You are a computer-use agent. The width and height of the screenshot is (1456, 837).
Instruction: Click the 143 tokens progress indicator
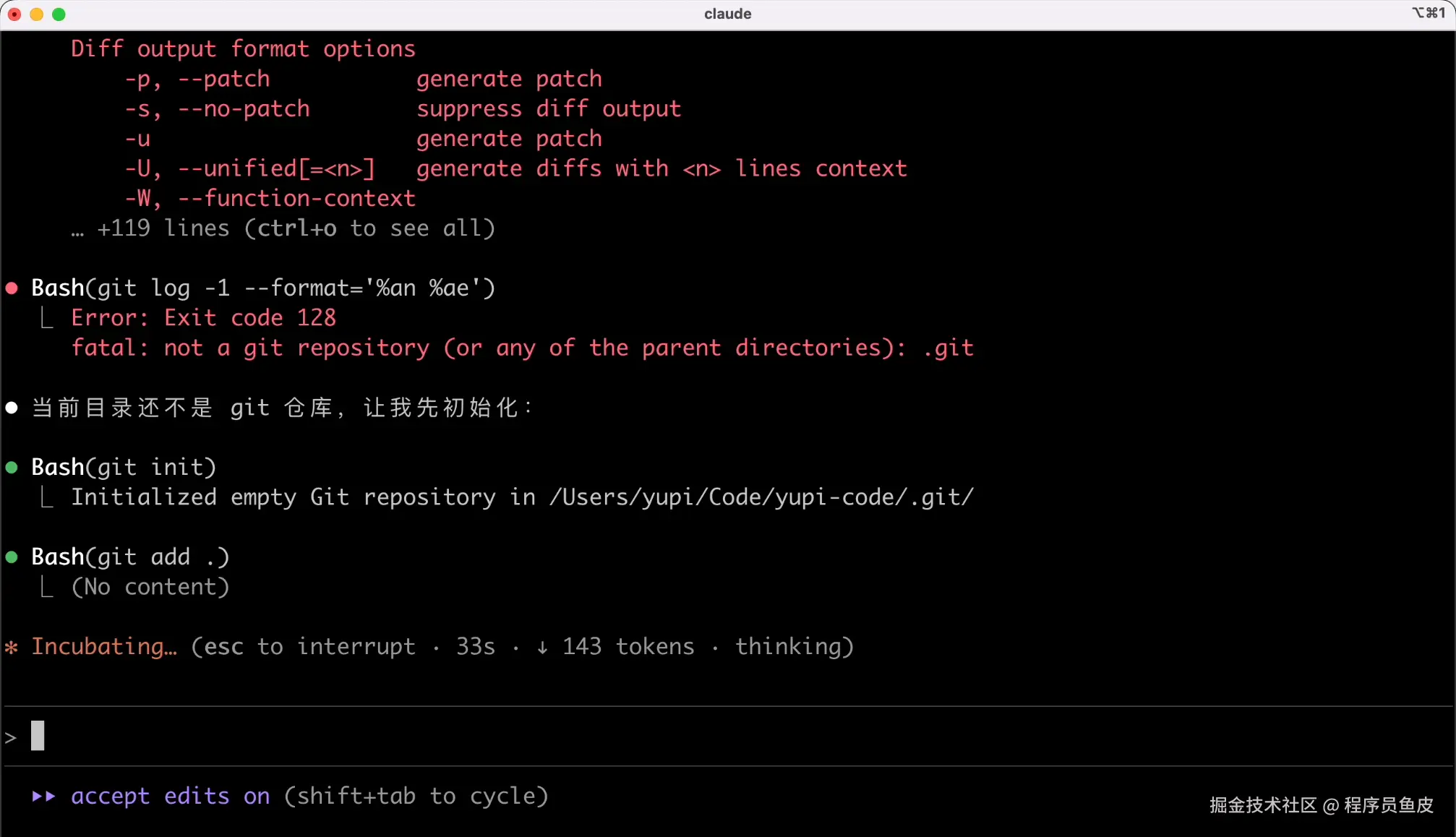pyautogui.click(x=628, y=646)
